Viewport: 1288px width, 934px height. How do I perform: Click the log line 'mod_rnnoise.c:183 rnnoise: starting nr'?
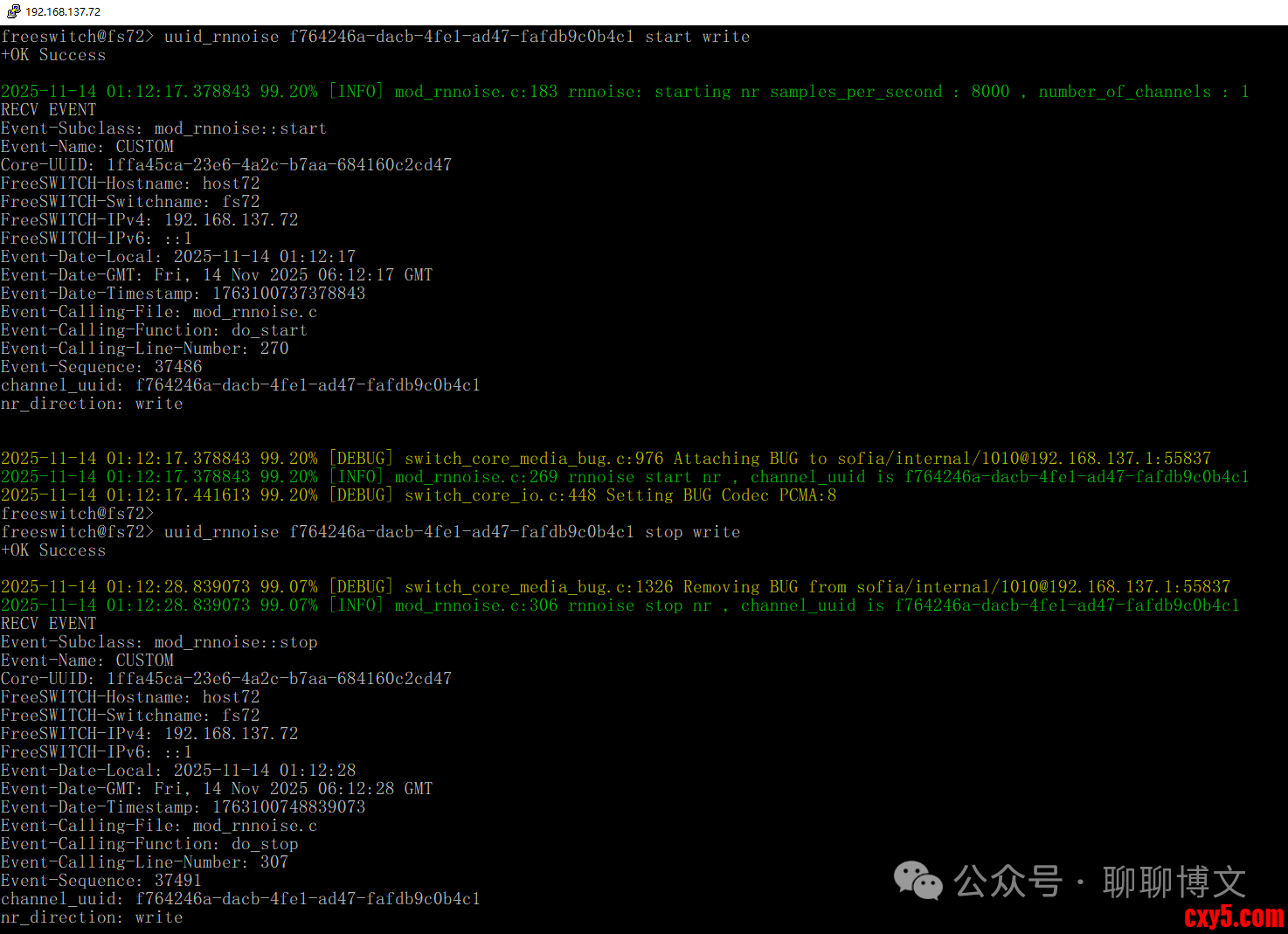625,92
